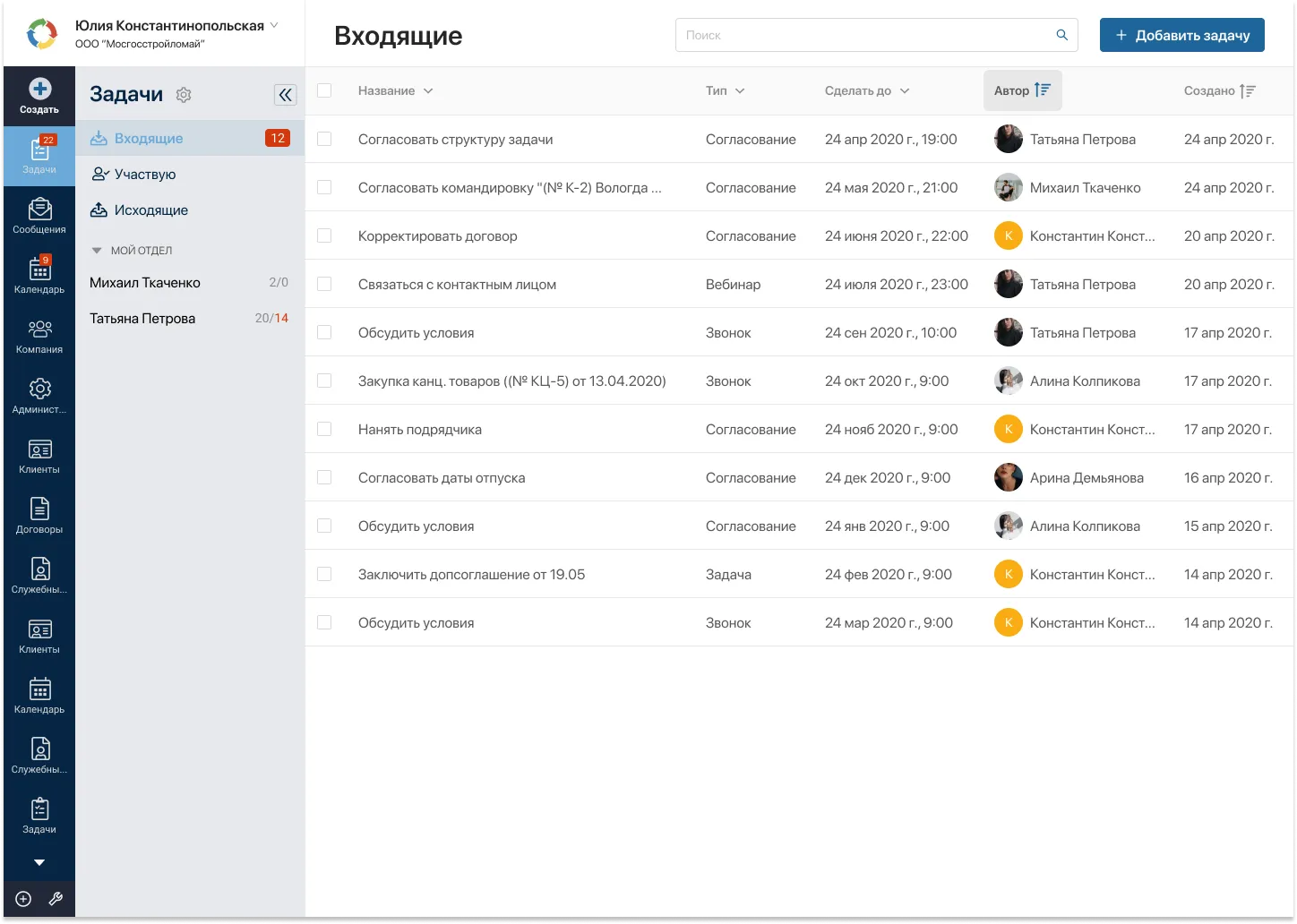Viewport: 1297px width, 924px height.
Task: Check the Согласовать даты отпуска row
Action: pyautogui.click(x=324, y=477)
